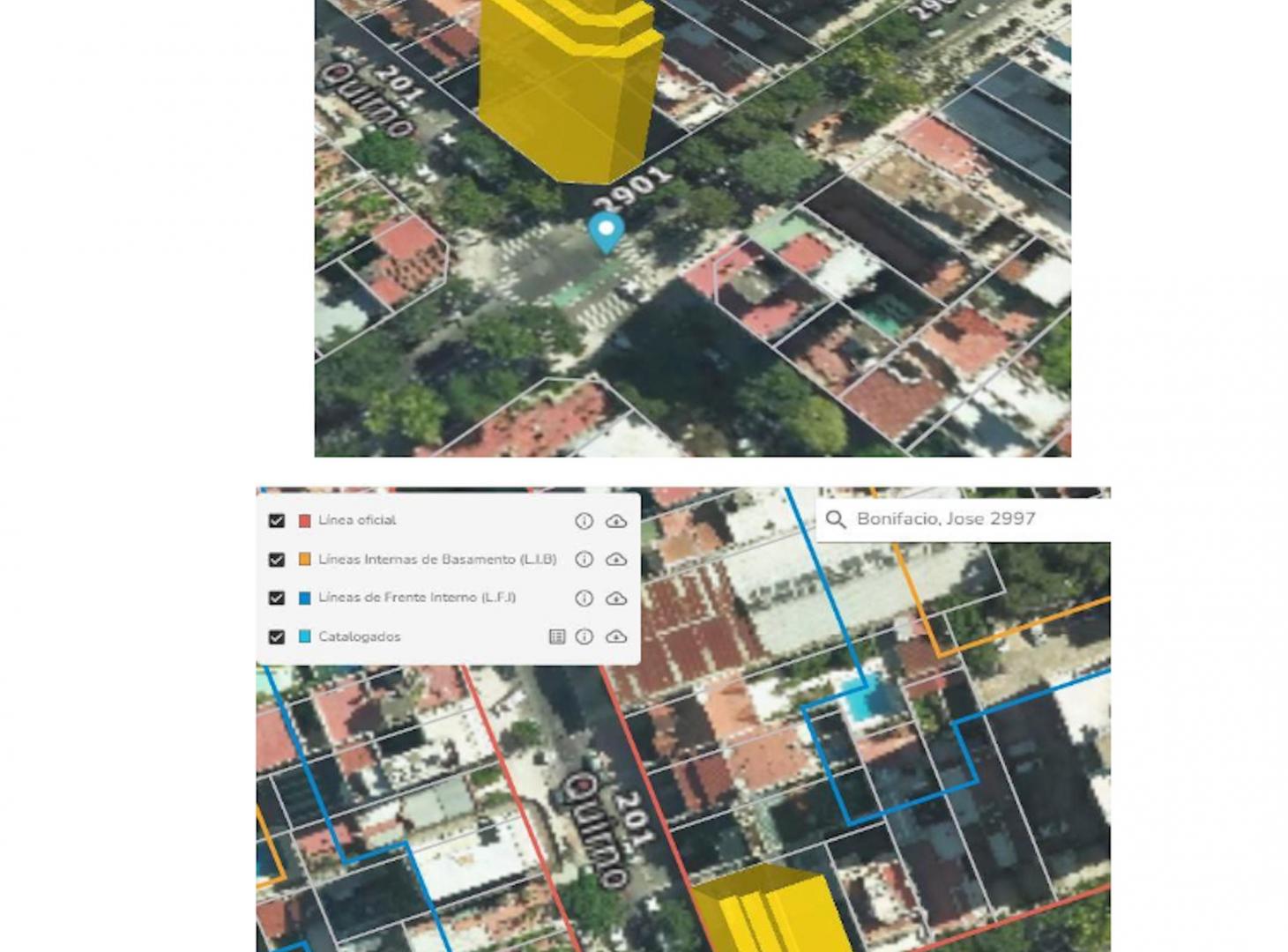The width and height of the screenshot is (1288, 952).
Task: Uncheck the Línea oficial layer checkbox
Action: [277, 521]
